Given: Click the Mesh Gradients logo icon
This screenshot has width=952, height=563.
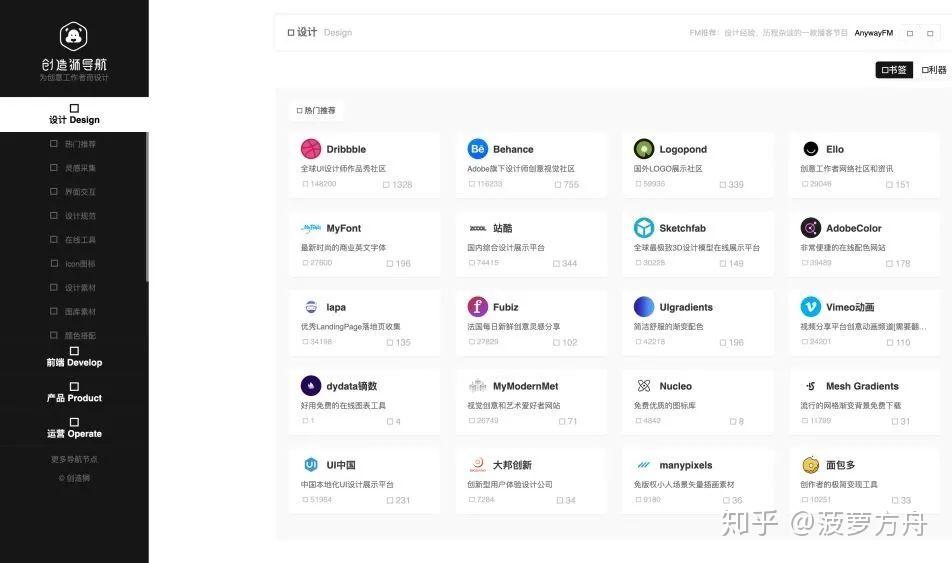Looking at the screenshot, I should (x=811, y=386).
